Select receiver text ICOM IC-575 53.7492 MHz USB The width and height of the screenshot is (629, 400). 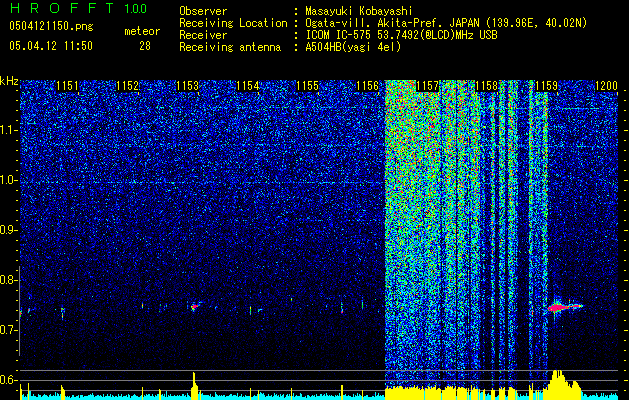tap(401, 35)
